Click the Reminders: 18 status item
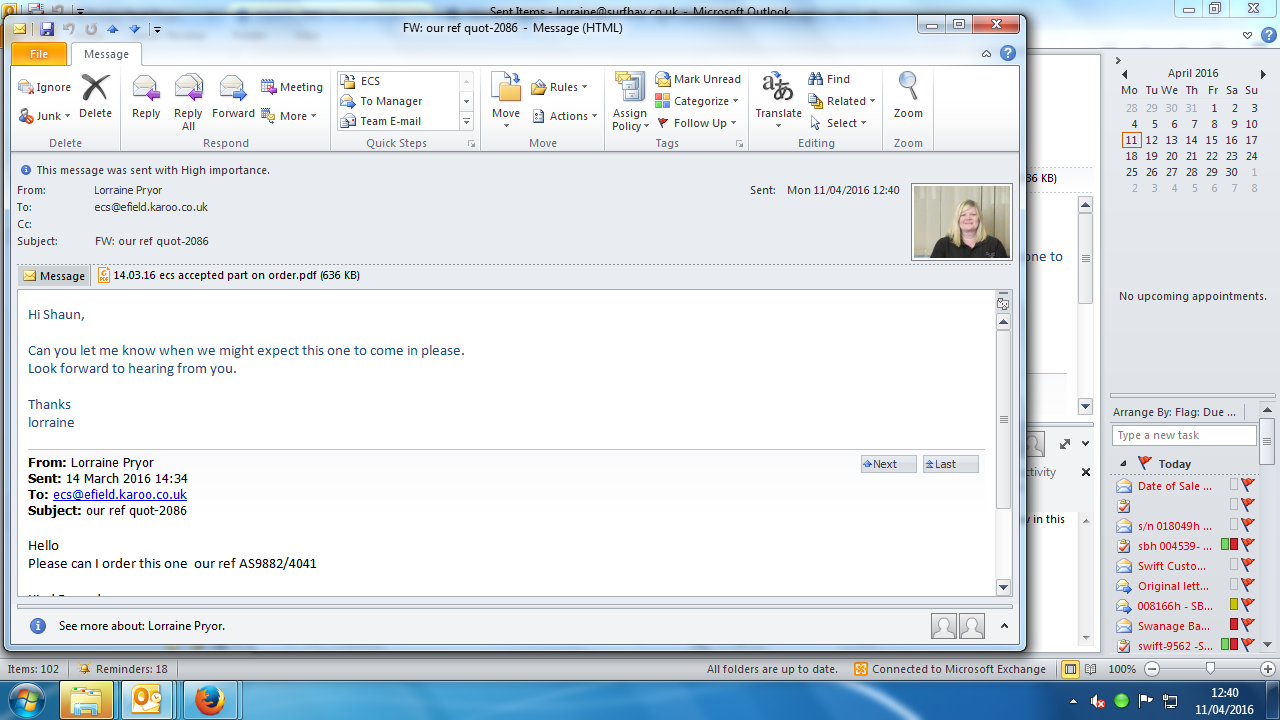1280x720 pixels. (x=124, y=669)
